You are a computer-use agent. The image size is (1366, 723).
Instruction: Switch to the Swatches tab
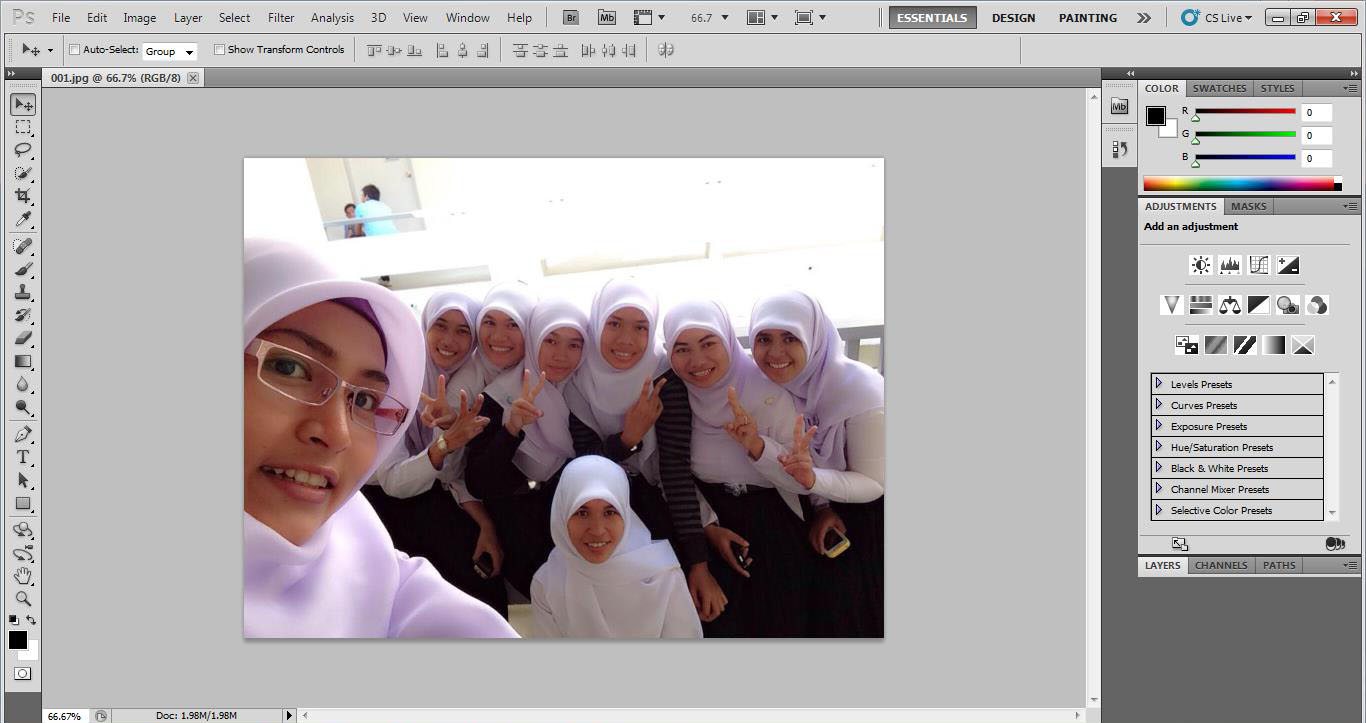tap(1219, 88)
